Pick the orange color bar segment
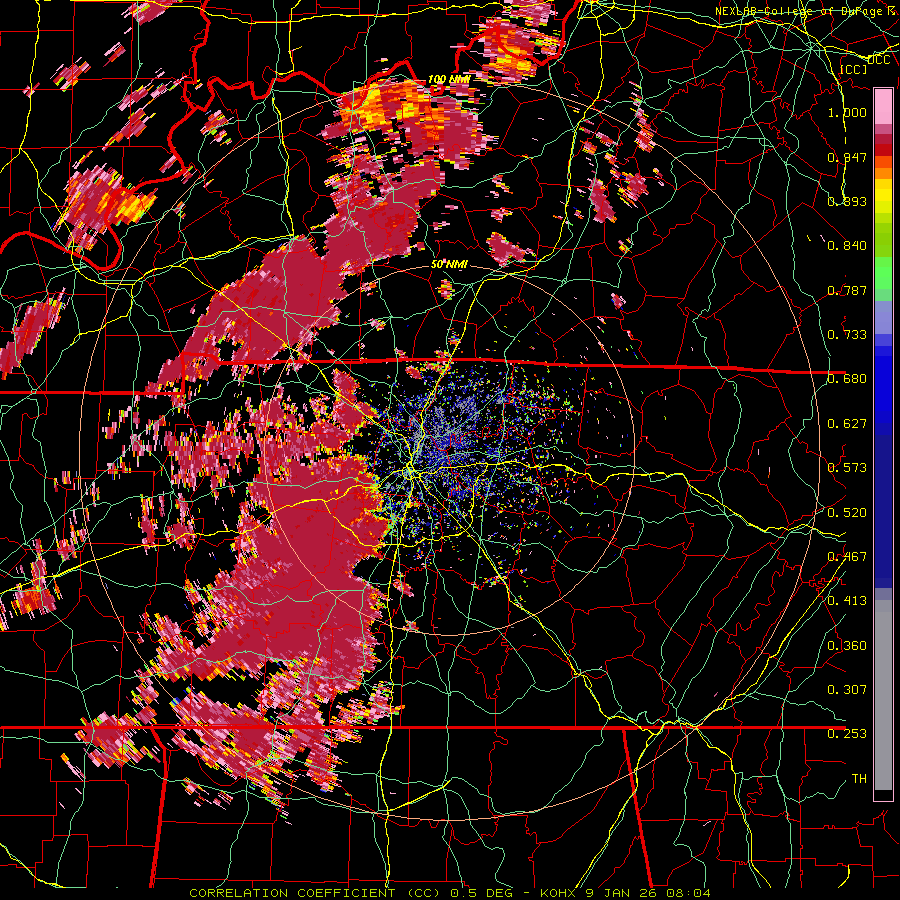 (883, 173)
